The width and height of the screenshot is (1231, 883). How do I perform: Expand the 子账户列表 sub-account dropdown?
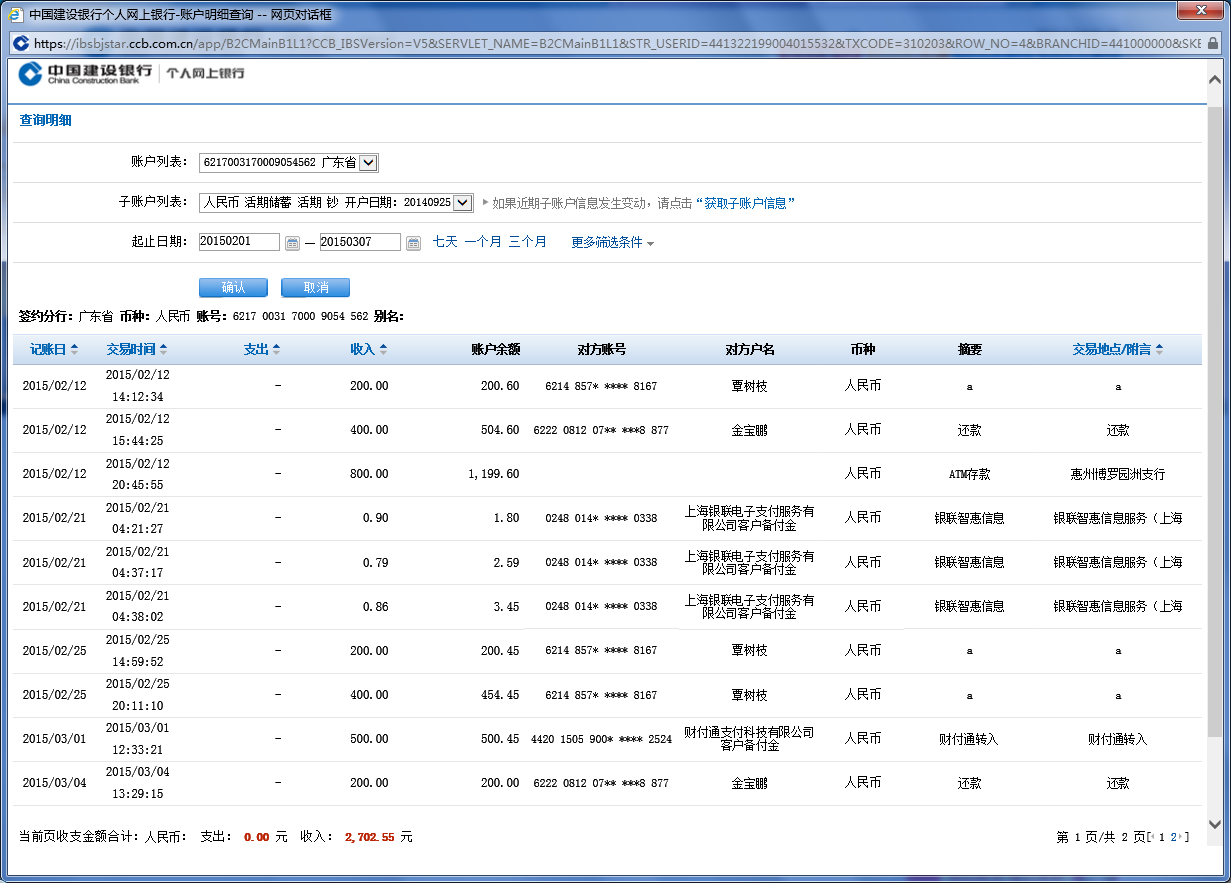tap(462, 203)
